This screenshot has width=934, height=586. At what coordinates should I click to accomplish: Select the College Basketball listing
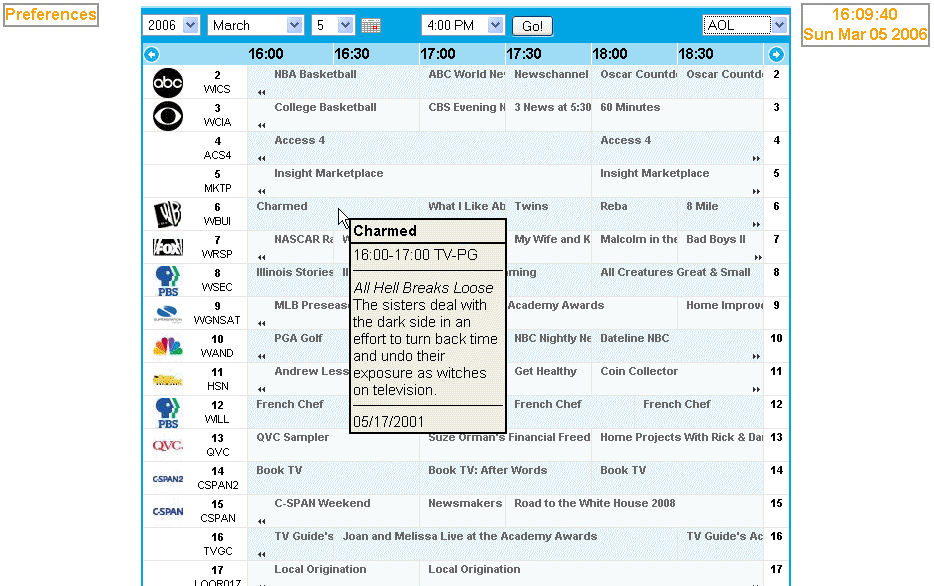pyautogui.click(x=325, y=107)
